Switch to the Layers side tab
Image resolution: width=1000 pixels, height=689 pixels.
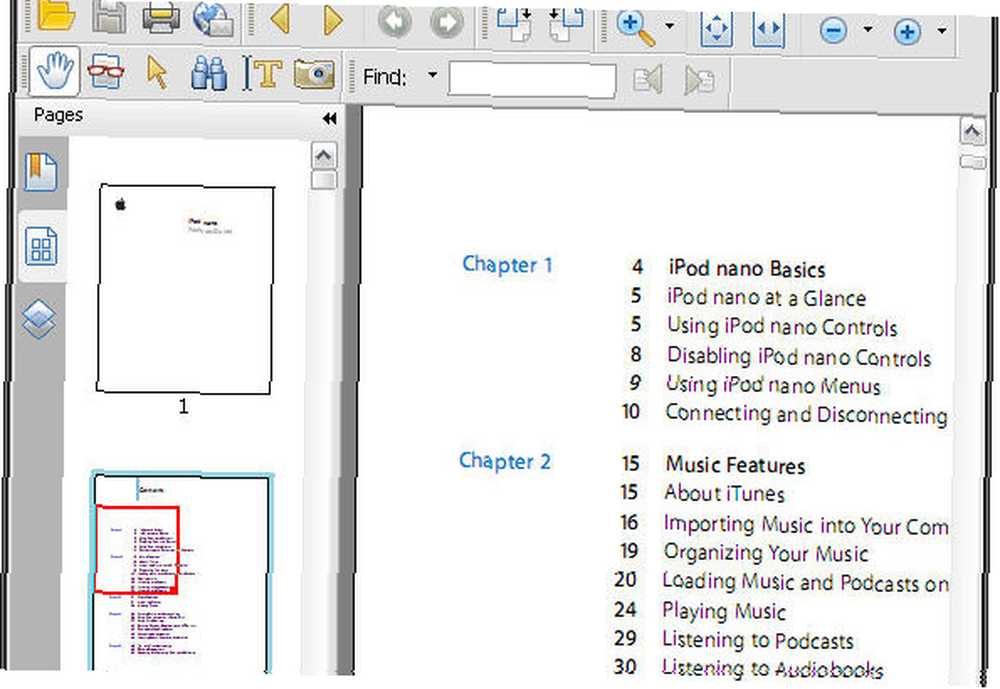pos(39,318)
